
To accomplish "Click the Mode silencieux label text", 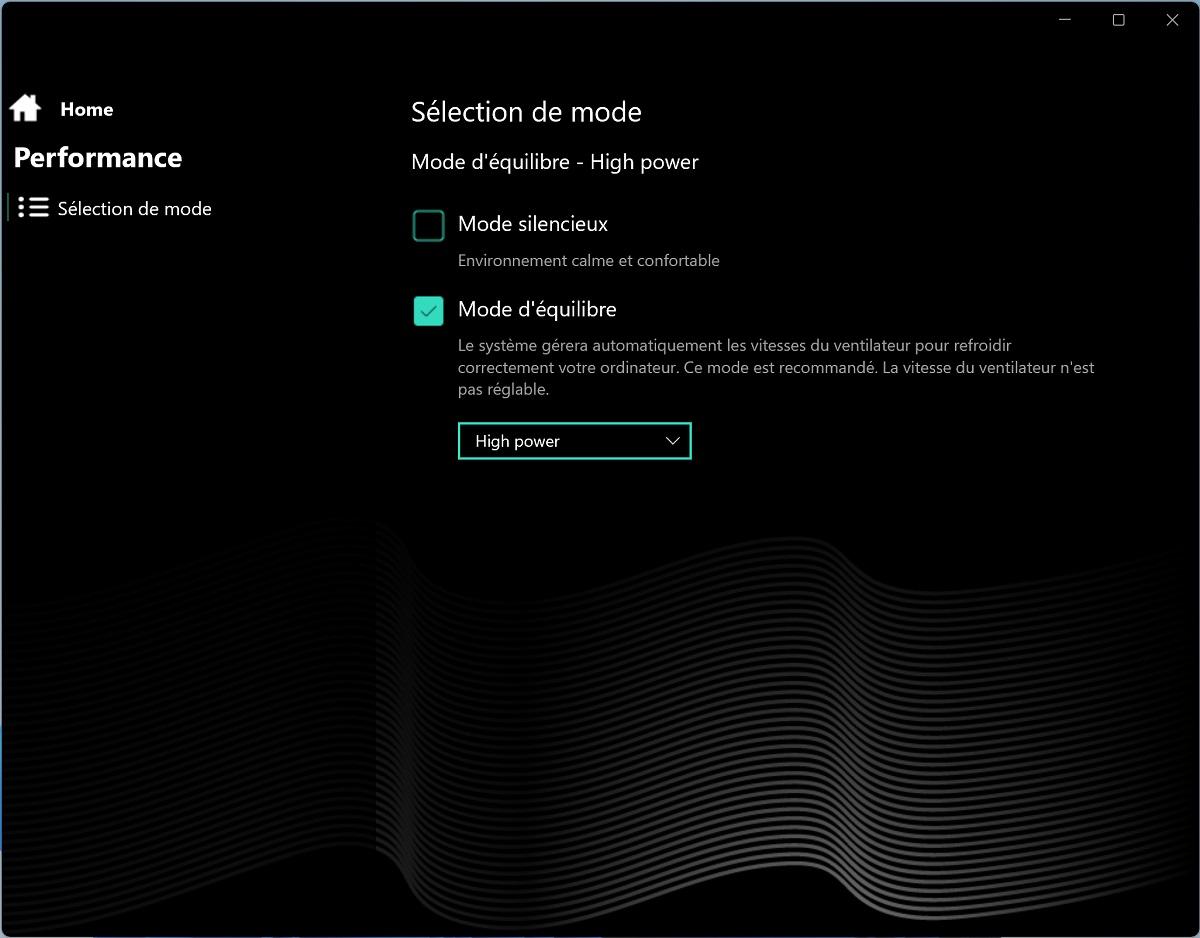I will pos(532,225).
